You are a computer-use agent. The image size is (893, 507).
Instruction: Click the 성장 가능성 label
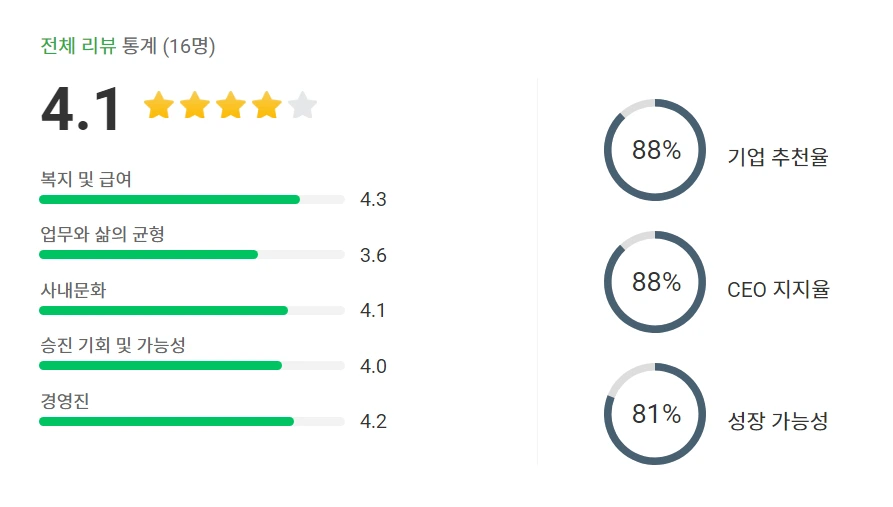778,421
